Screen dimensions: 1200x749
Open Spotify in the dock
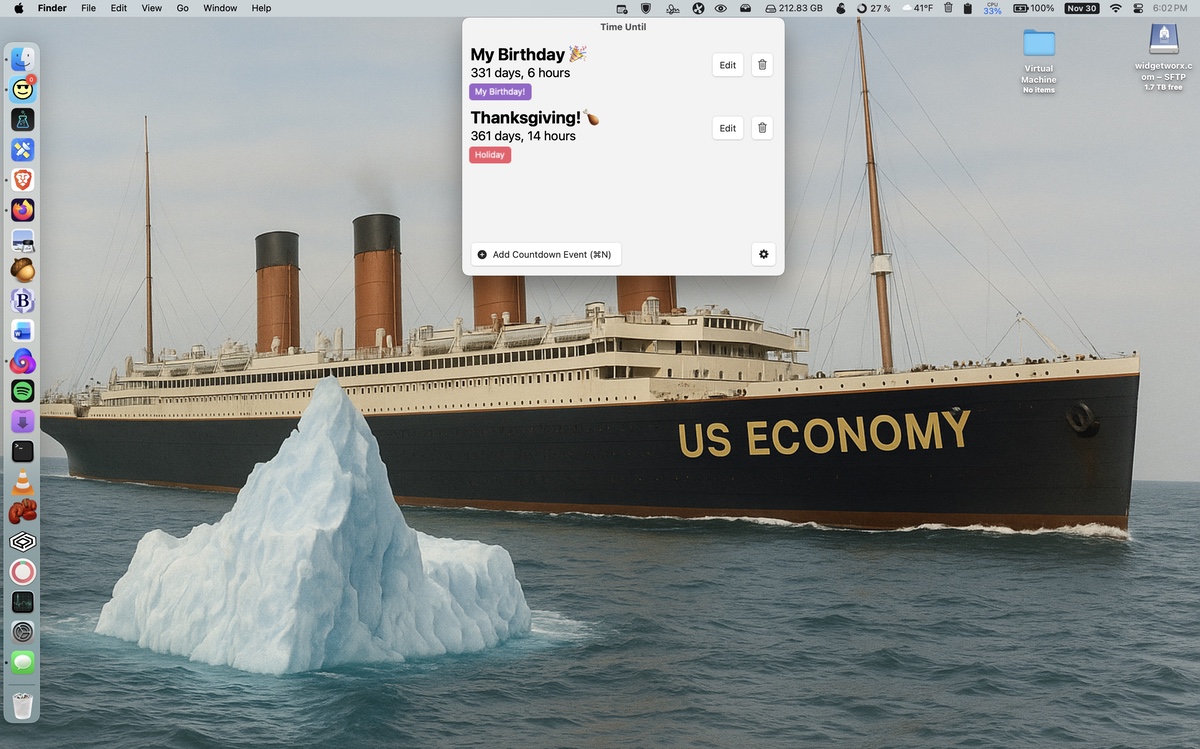tap(23, 391)
